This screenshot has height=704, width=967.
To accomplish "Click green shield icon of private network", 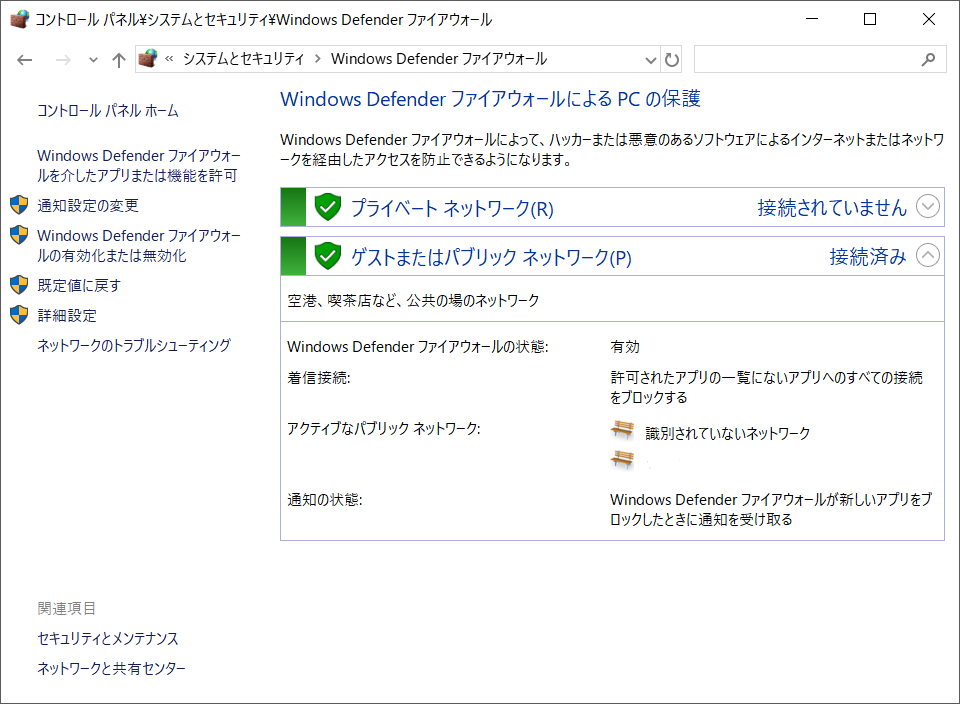I will (x=327, y=207).
